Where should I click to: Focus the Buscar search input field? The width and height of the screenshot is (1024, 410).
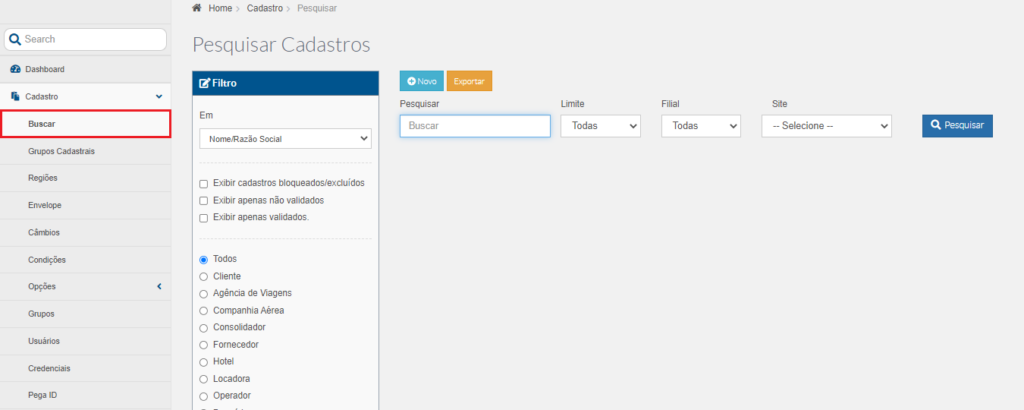[x=475, y=126]
